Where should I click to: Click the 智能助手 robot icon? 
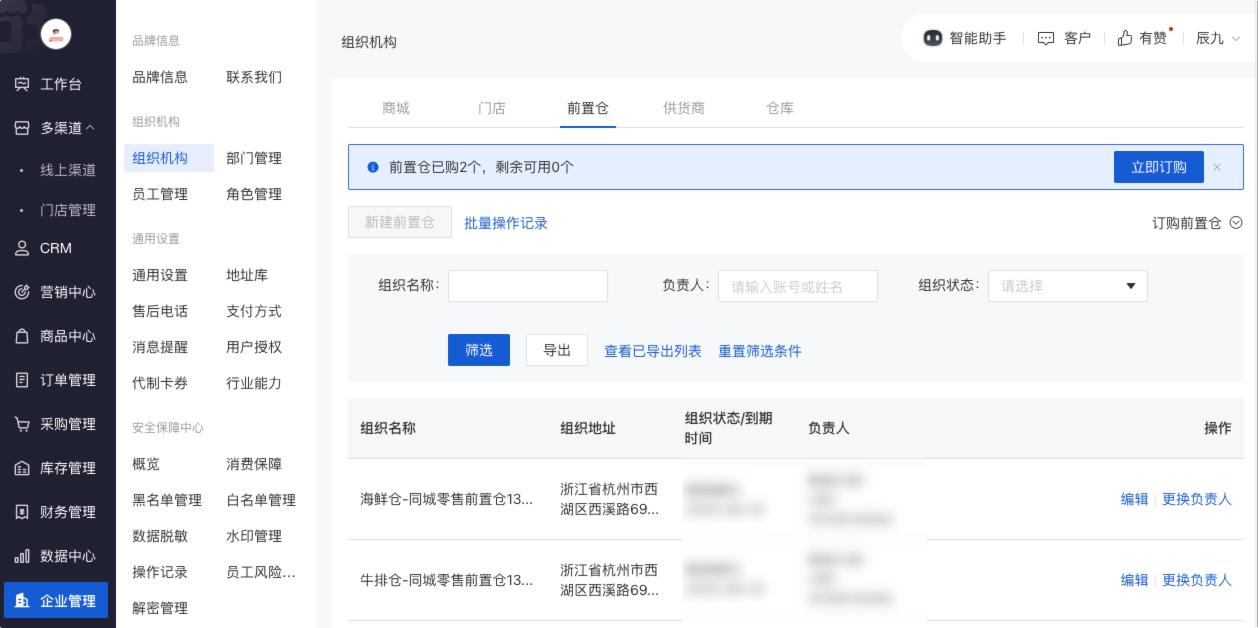[x=933, y=38]
